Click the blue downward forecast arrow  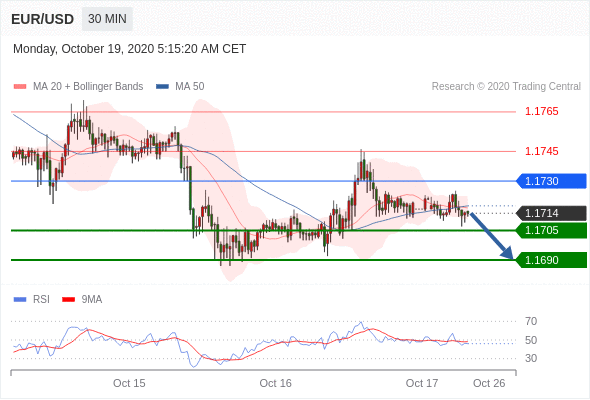coord(492,236)
